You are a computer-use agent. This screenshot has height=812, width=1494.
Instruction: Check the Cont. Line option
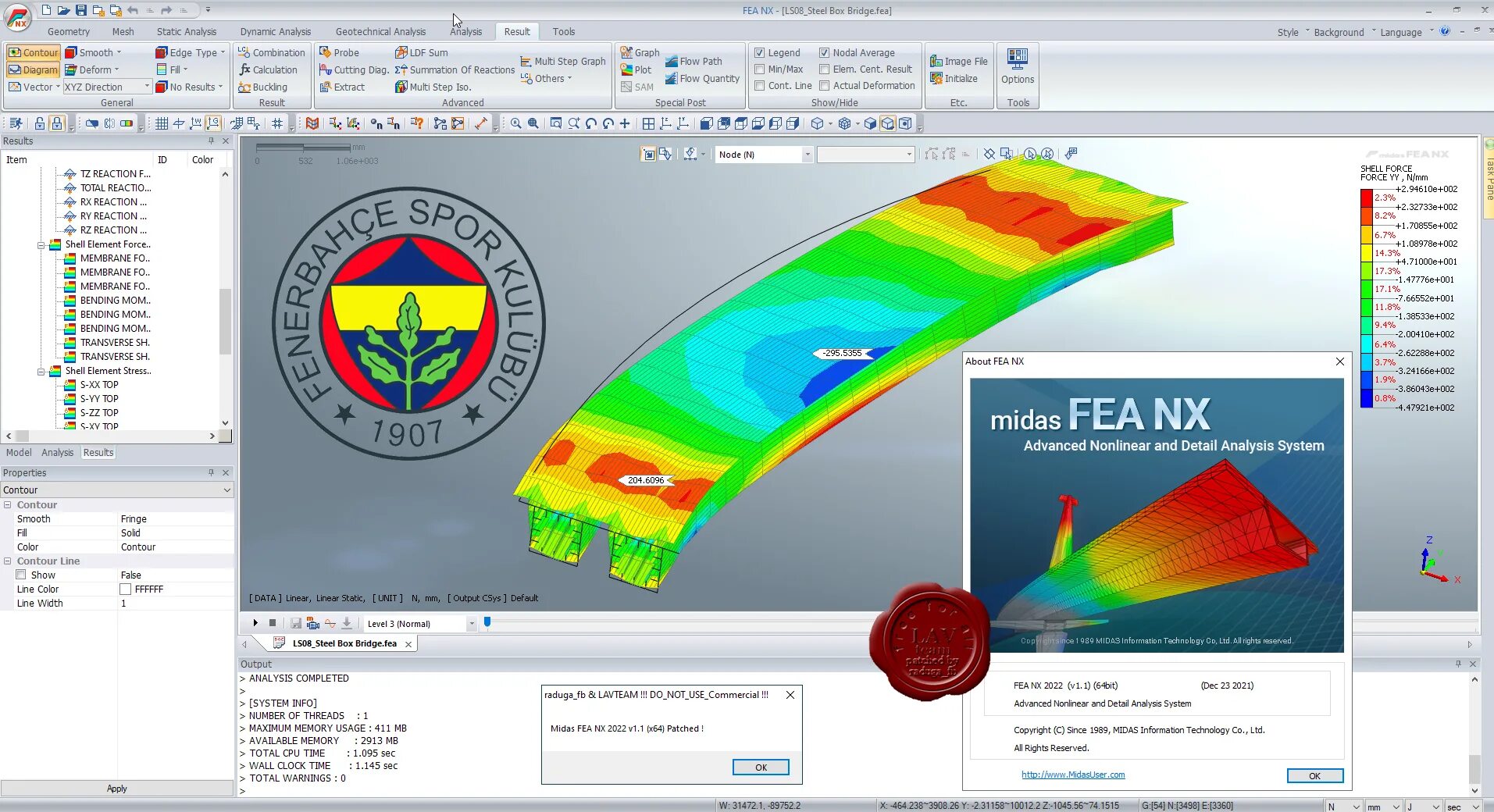tap(759, 85)
